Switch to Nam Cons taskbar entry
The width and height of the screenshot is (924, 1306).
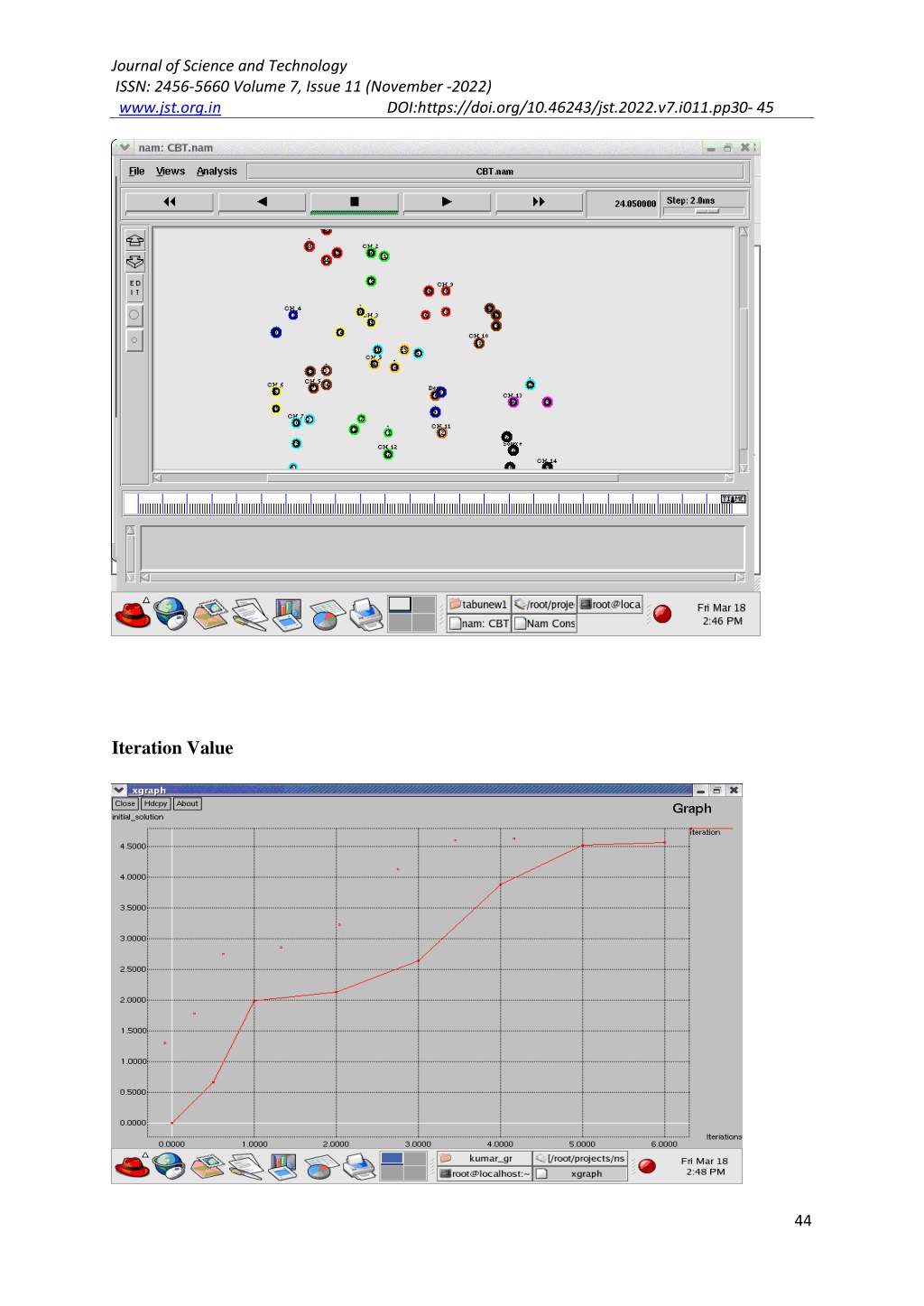pyautogui.click(x=544, y=624)
